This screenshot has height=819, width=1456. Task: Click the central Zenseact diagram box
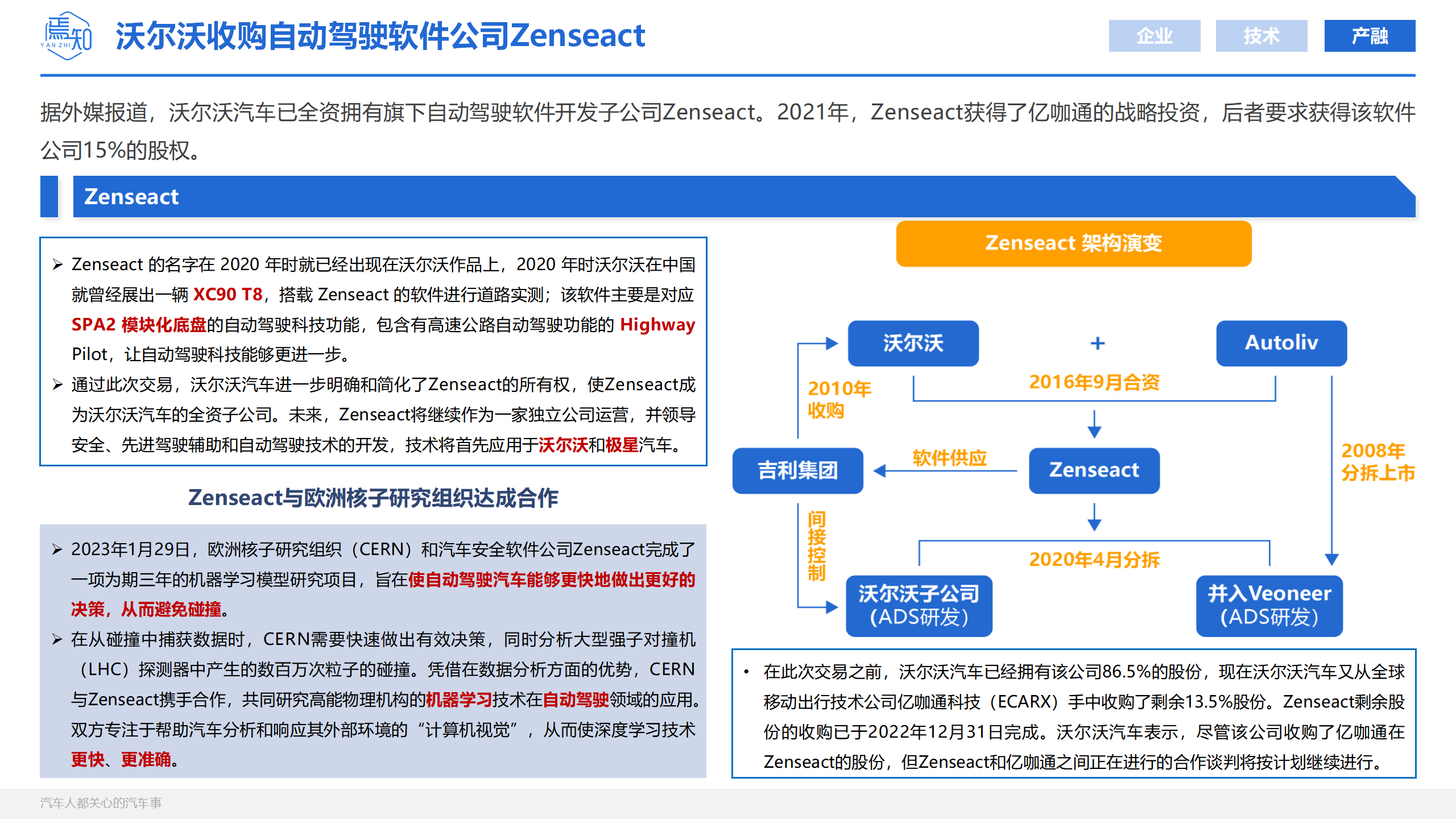click(1094, 470)
